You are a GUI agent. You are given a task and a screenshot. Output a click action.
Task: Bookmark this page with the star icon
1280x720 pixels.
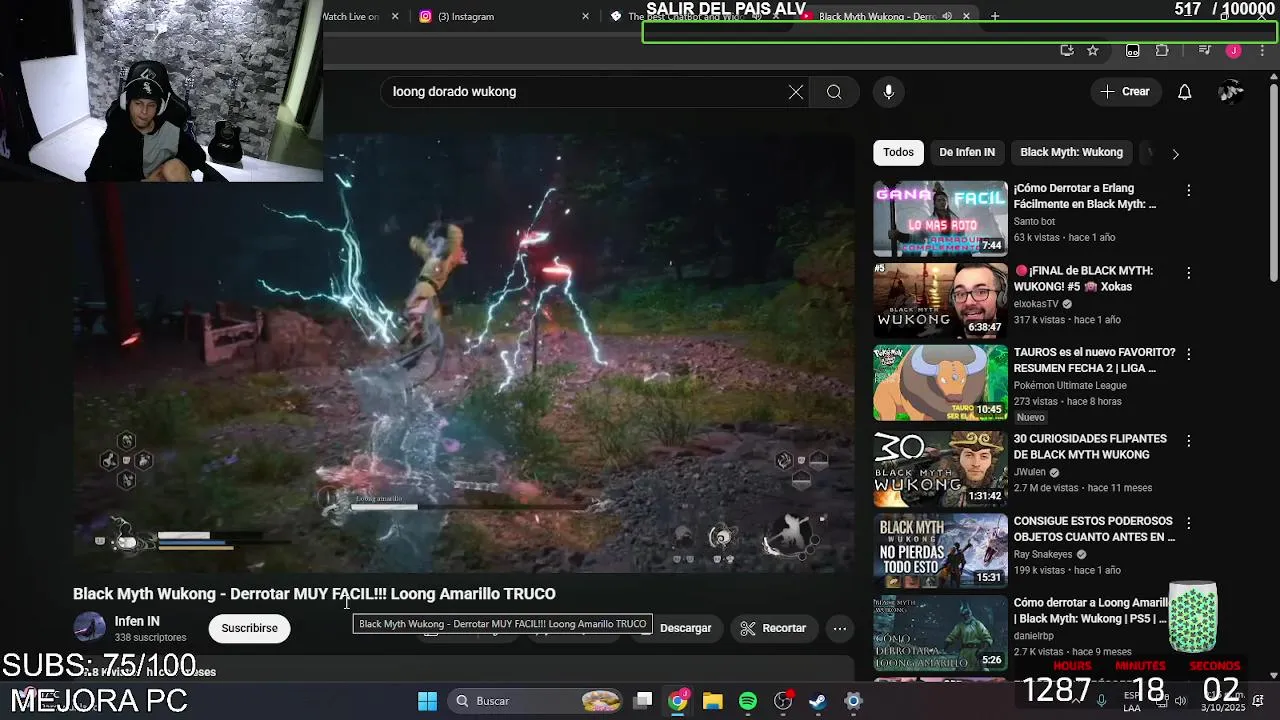(x=1093, y=50)
